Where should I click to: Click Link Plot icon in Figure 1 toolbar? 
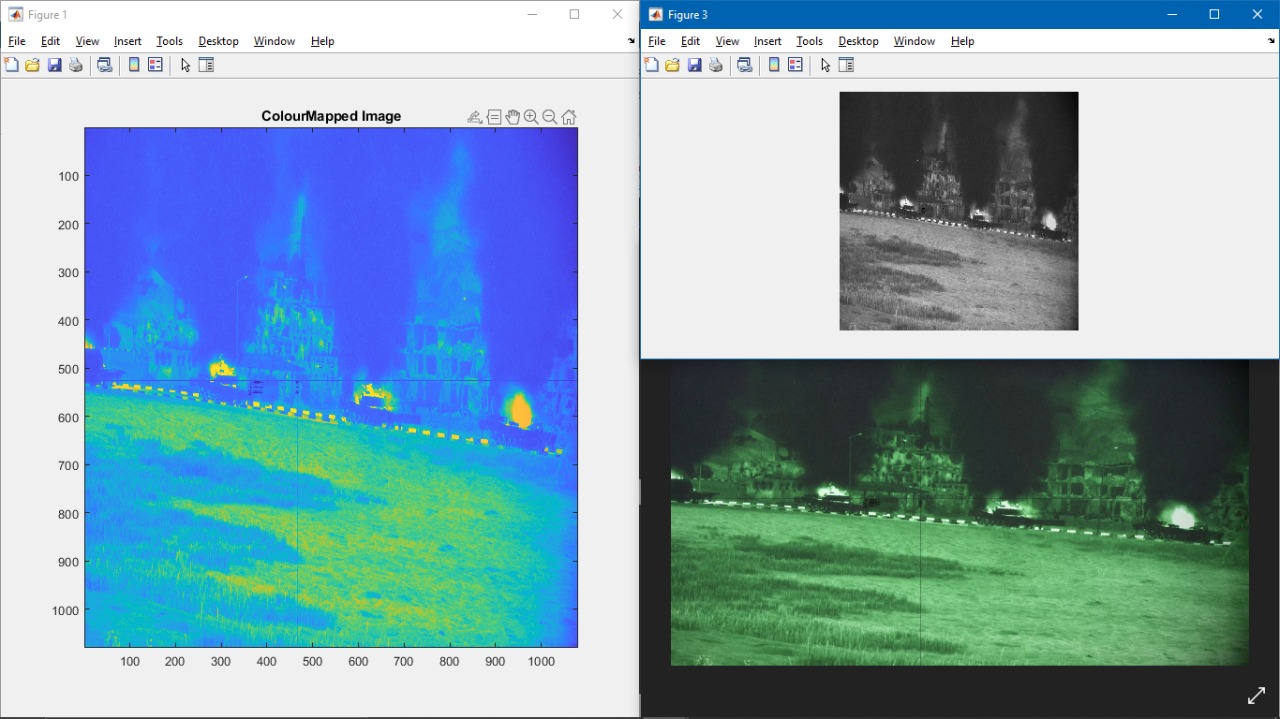coord(104,65)
